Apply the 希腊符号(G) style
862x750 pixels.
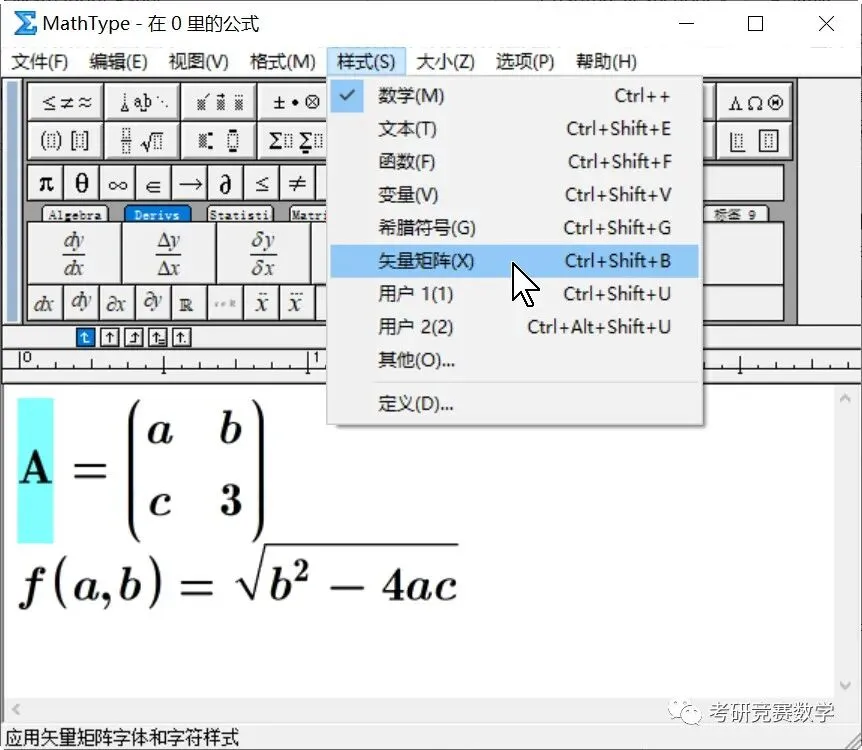(515, 228)
